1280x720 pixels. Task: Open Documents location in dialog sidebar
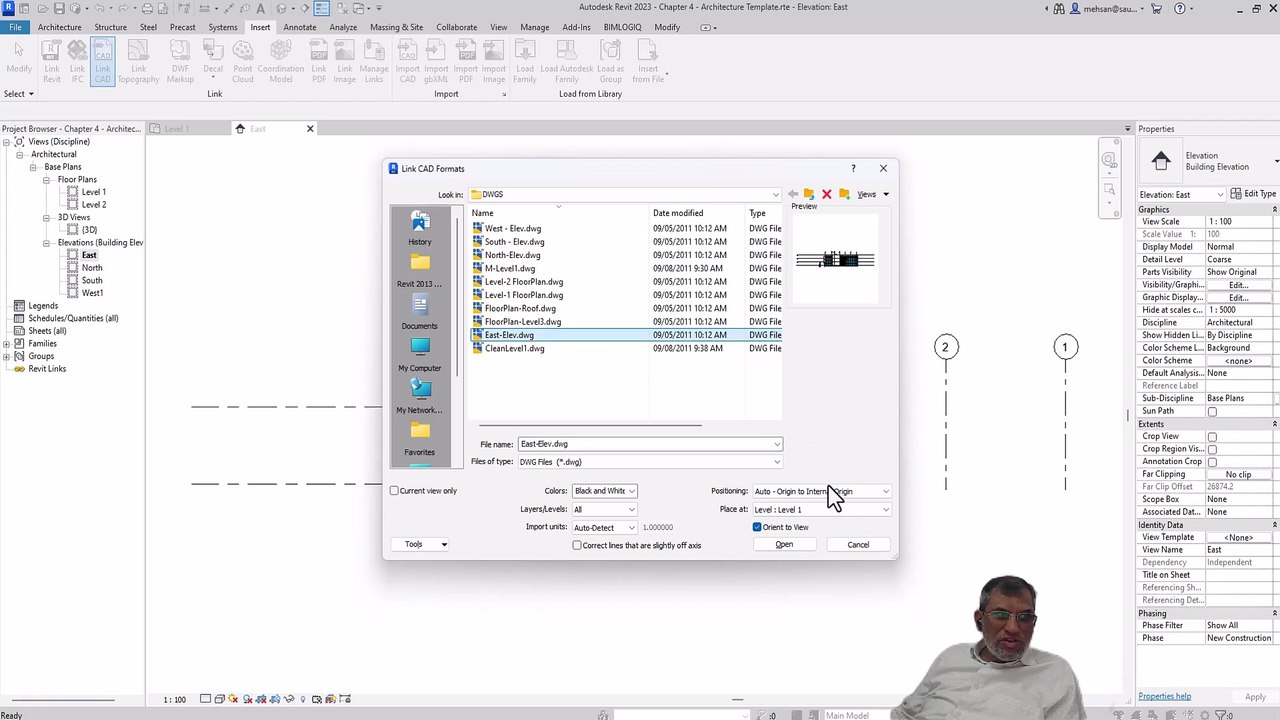click(x=420, y=312)
